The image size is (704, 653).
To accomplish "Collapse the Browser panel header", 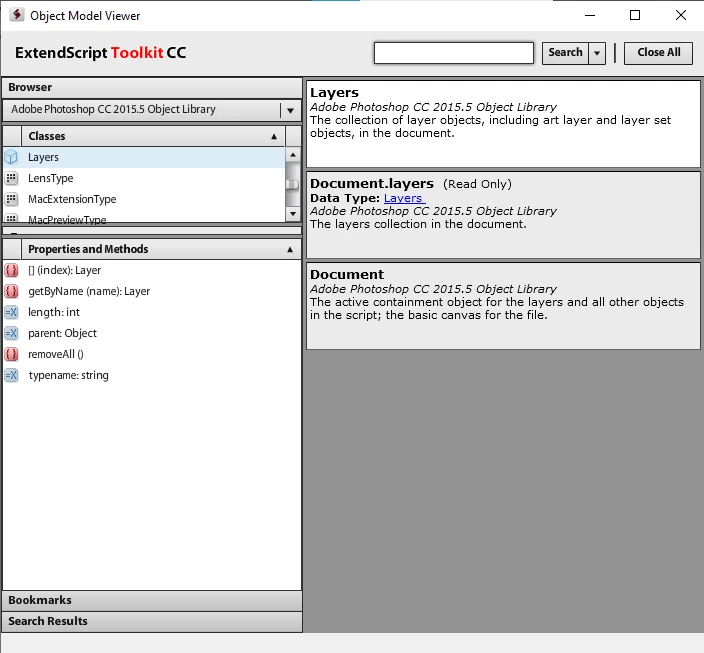I will (152, 88).
